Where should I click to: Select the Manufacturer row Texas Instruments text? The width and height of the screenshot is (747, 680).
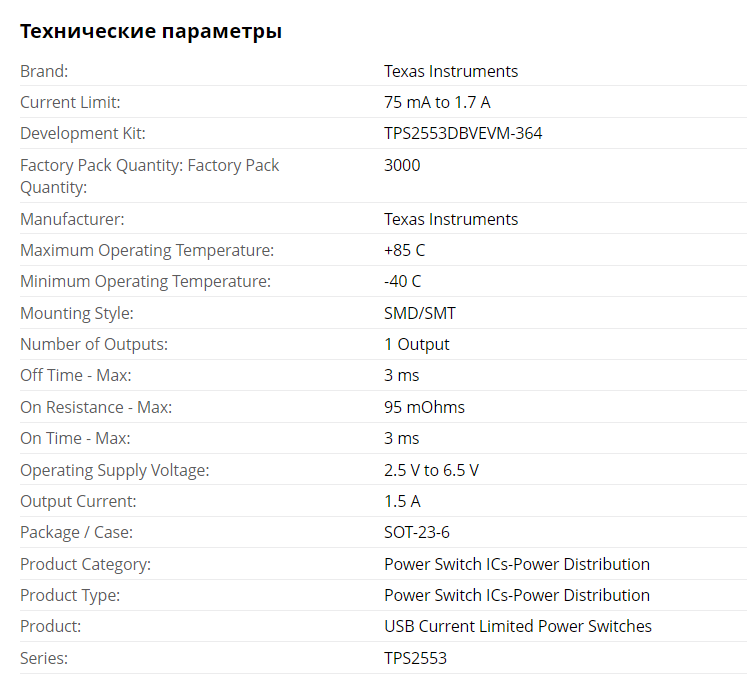pyautogui.click(x=451, y=219)
